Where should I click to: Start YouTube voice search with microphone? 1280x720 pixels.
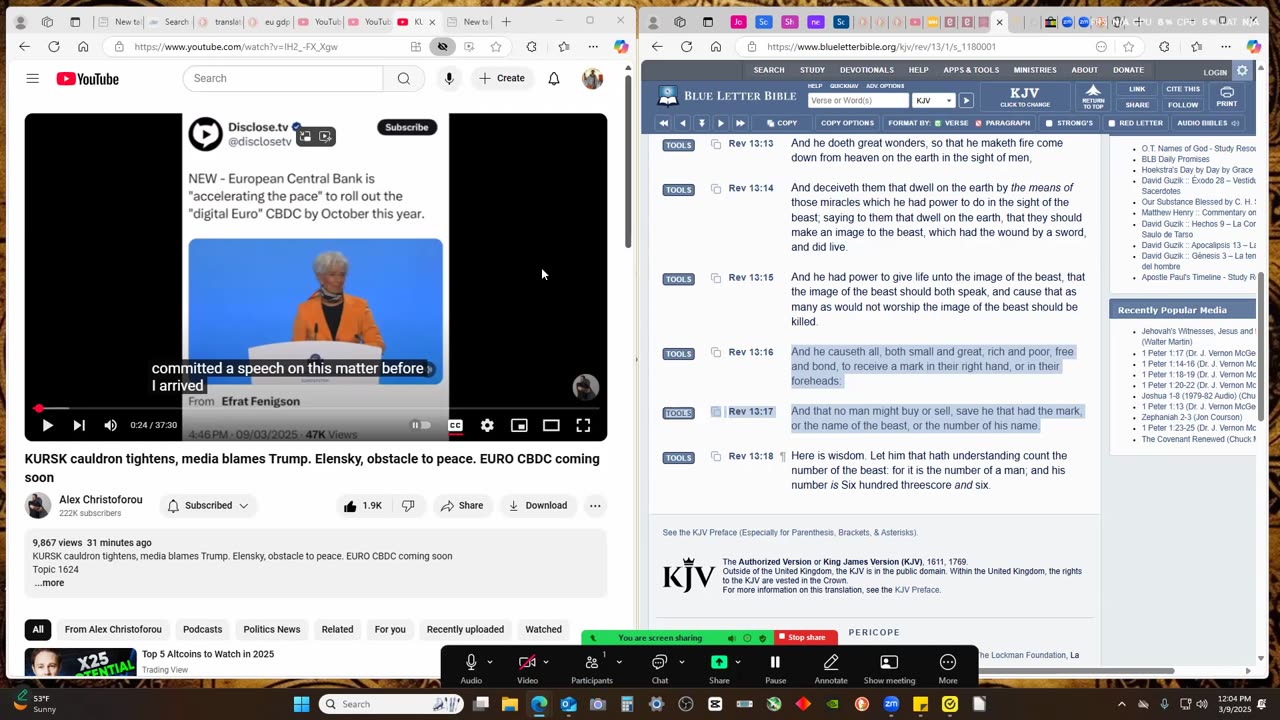449,78
